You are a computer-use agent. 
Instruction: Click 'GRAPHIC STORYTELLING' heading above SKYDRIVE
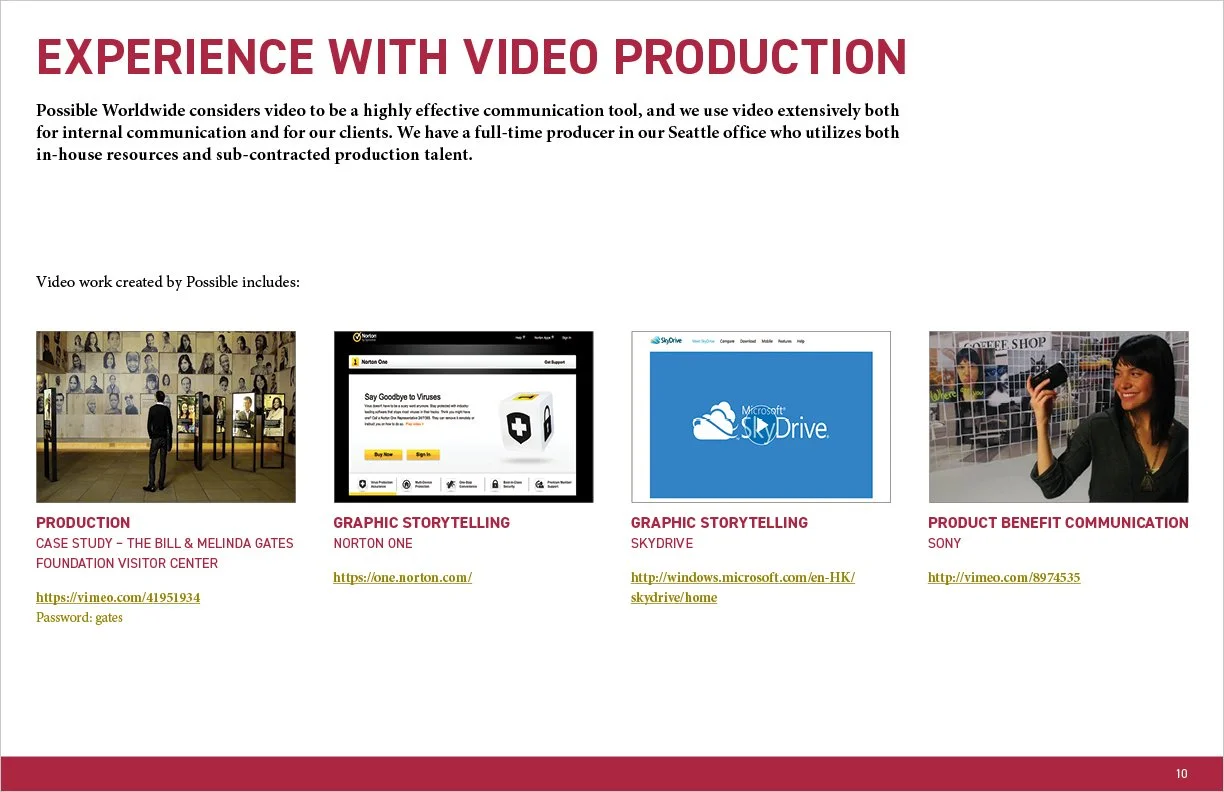719,523
